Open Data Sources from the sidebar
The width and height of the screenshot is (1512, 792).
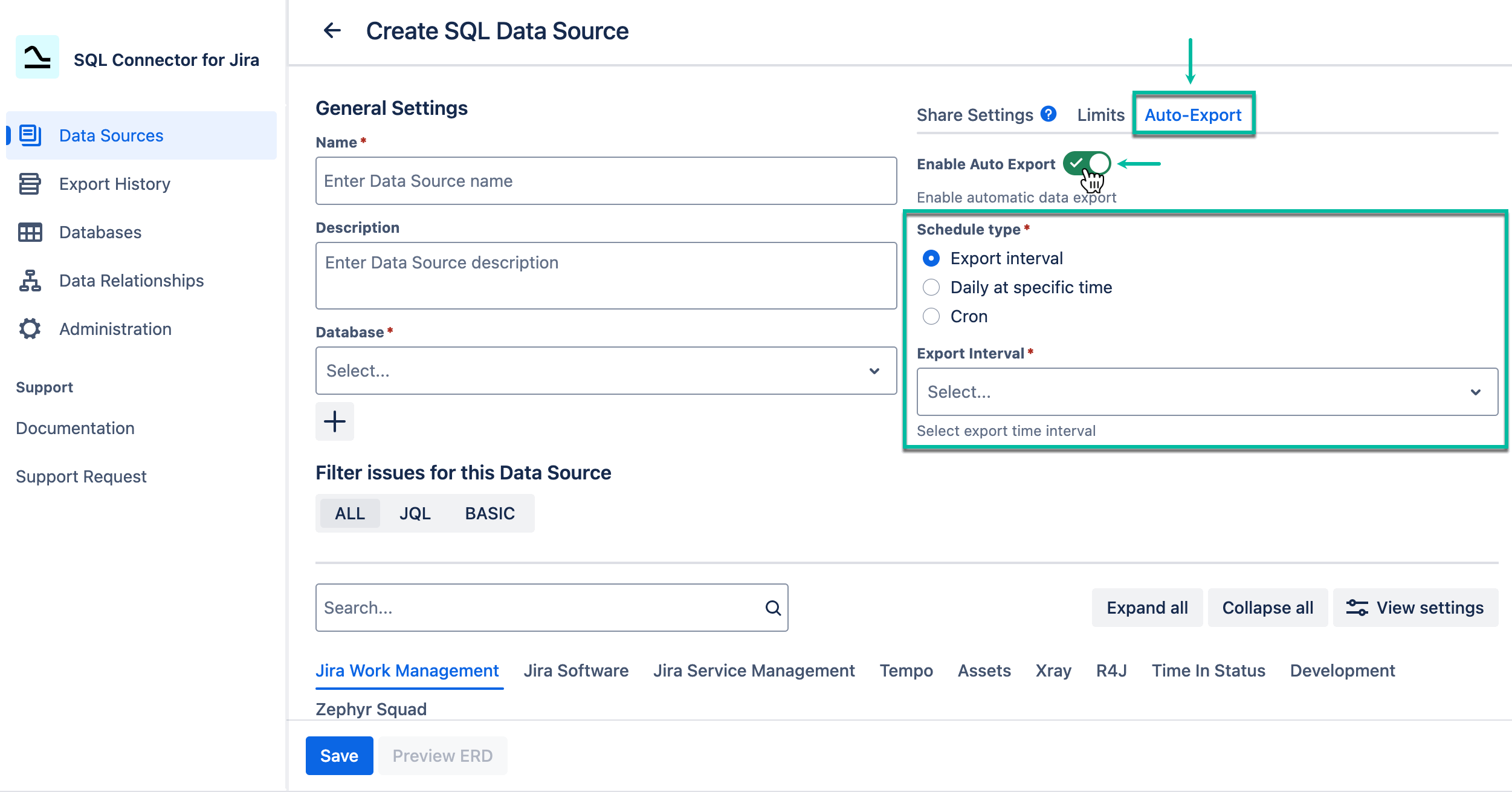pyautogui.click(x=111, y=135)
